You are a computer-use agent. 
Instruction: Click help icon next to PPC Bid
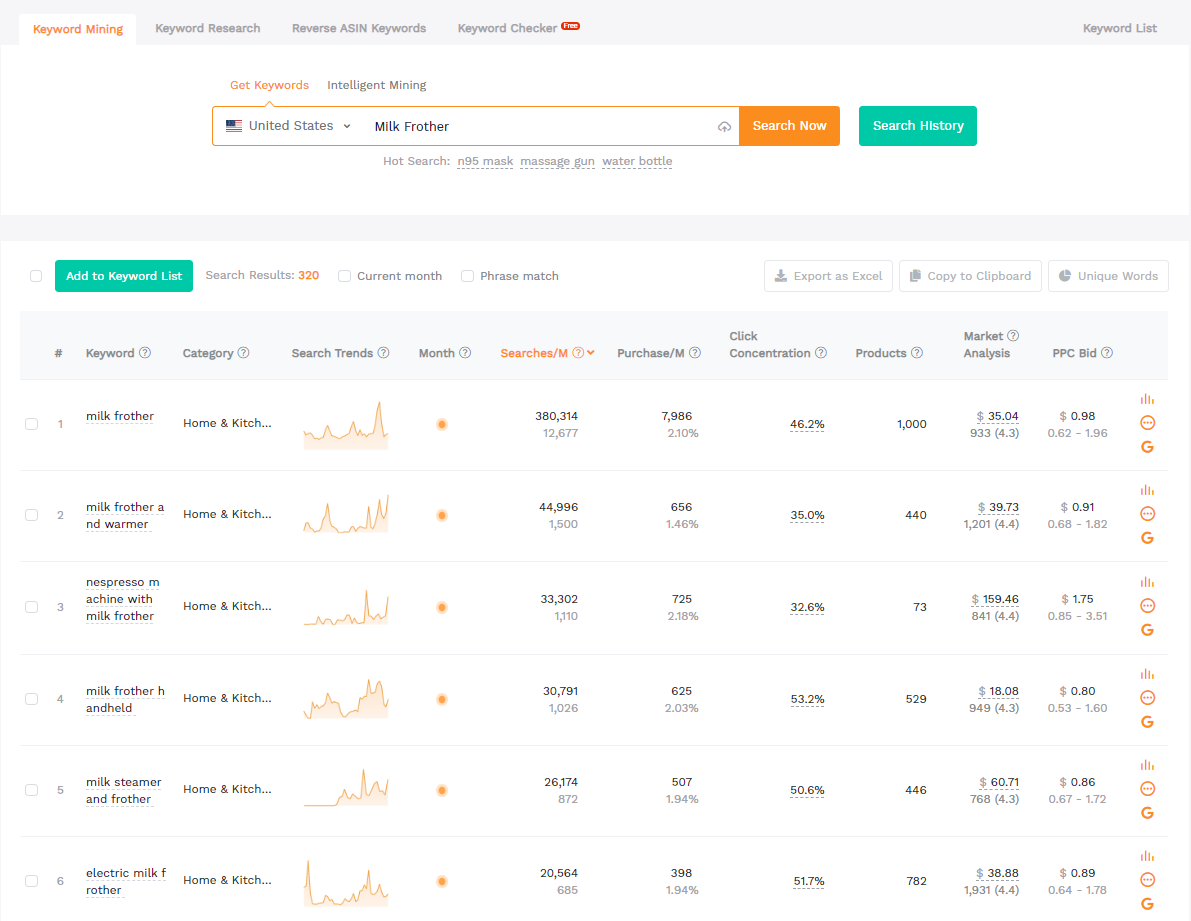pyautogui.click(x=1107, y=353)
